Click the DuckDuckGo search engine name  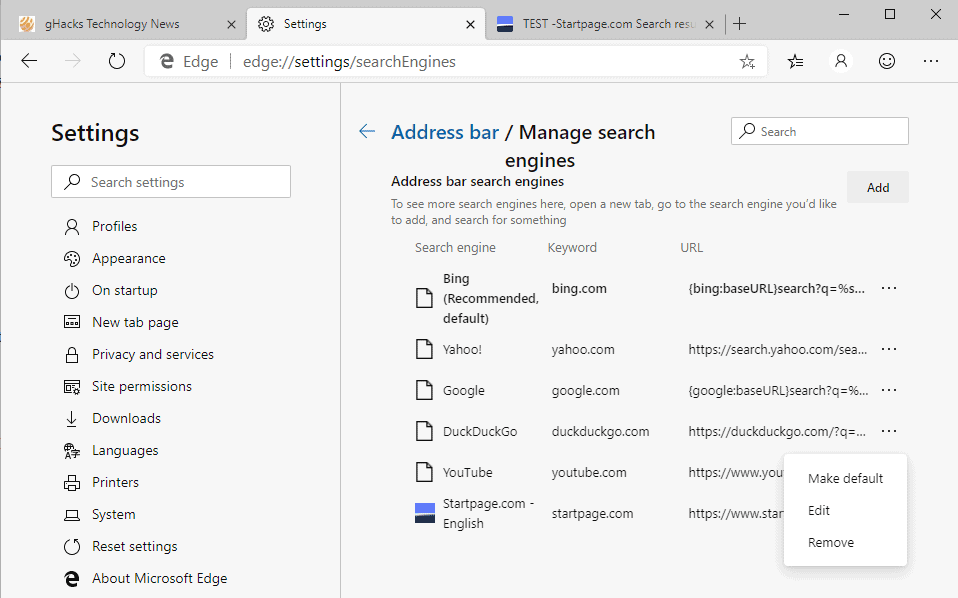click(480, 431)
